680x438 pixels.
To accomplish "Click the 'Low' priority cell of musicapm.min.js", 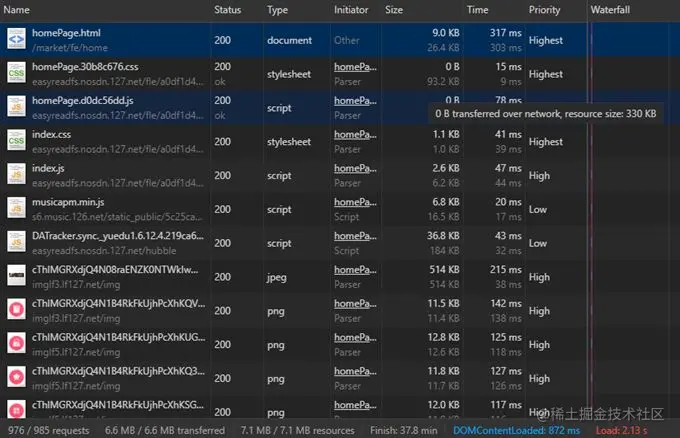I will 538,209.
